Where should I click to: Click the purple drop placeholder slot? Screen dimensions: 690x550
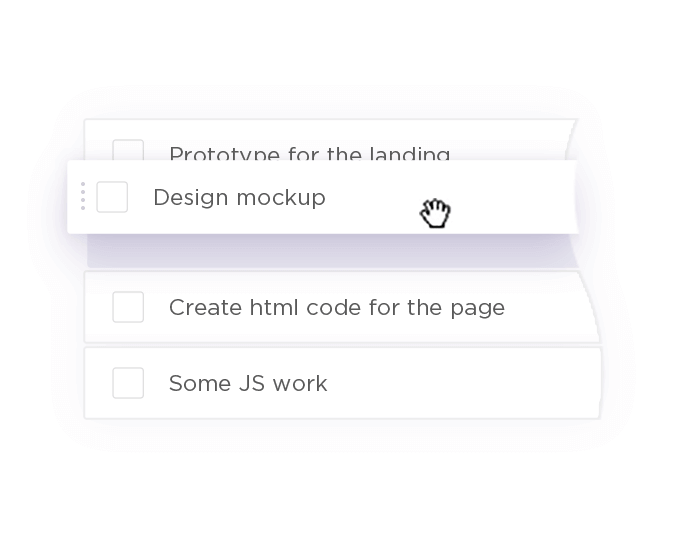[330, 251]
